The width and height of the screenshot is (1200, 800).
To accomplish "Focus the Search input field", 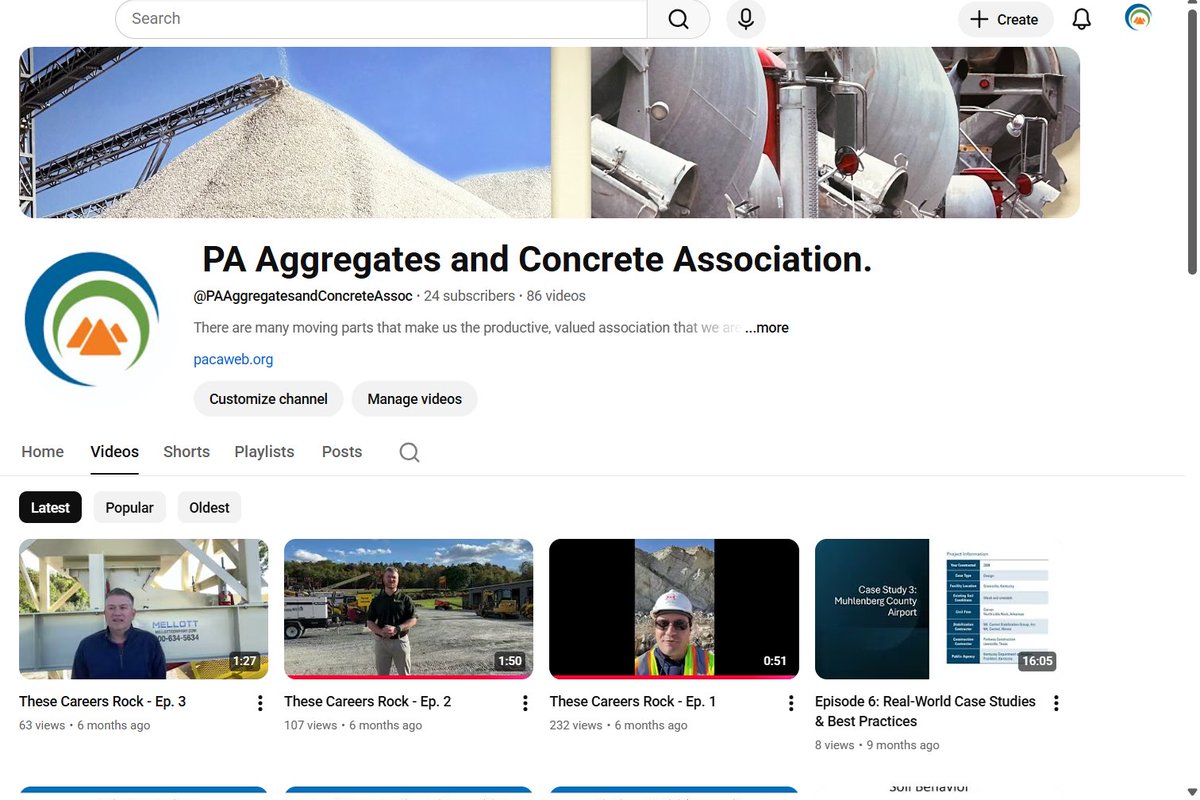I will (x=381, y=19).
